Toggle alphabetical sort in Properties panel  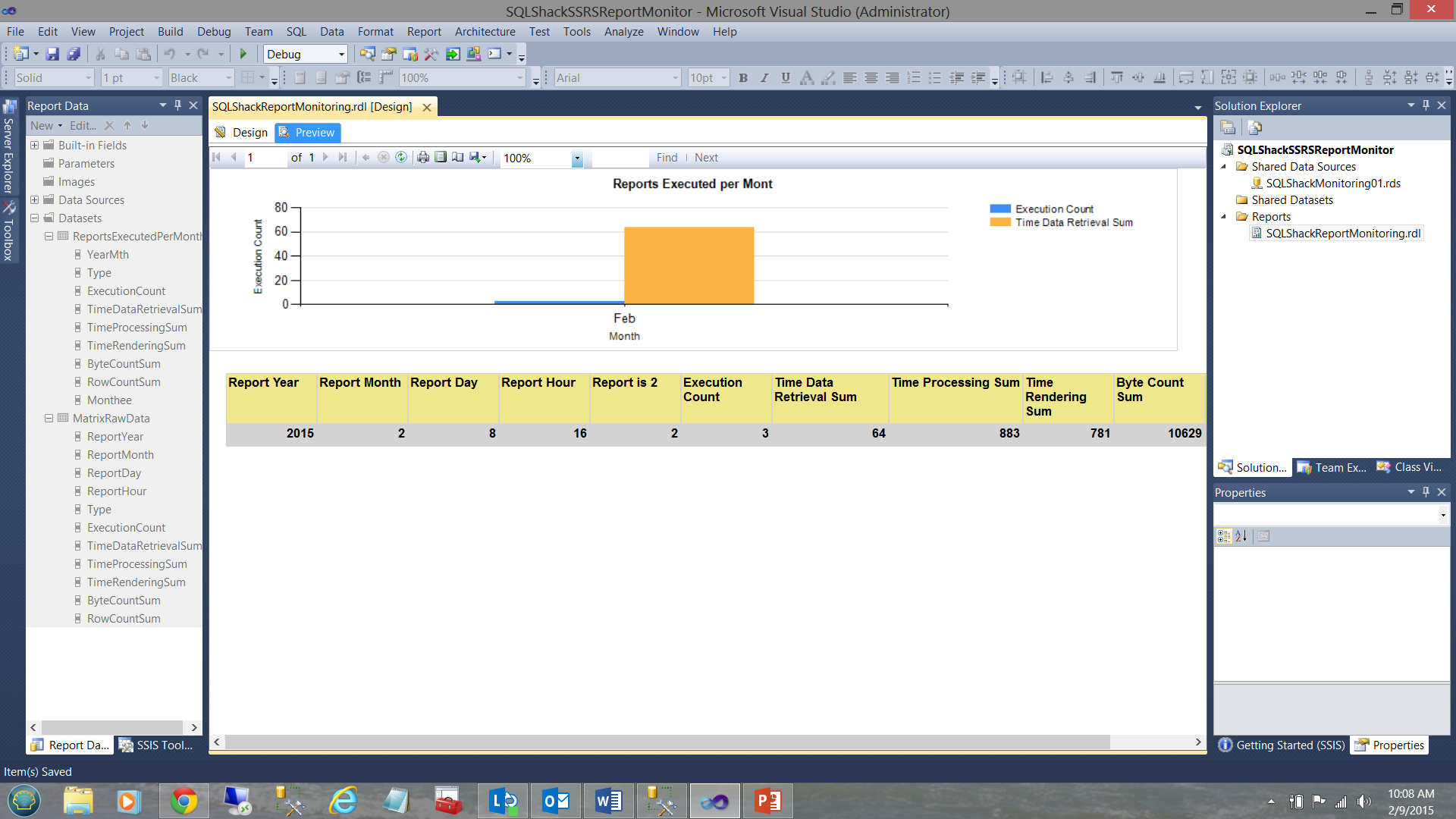click(x=1241, y=536)
